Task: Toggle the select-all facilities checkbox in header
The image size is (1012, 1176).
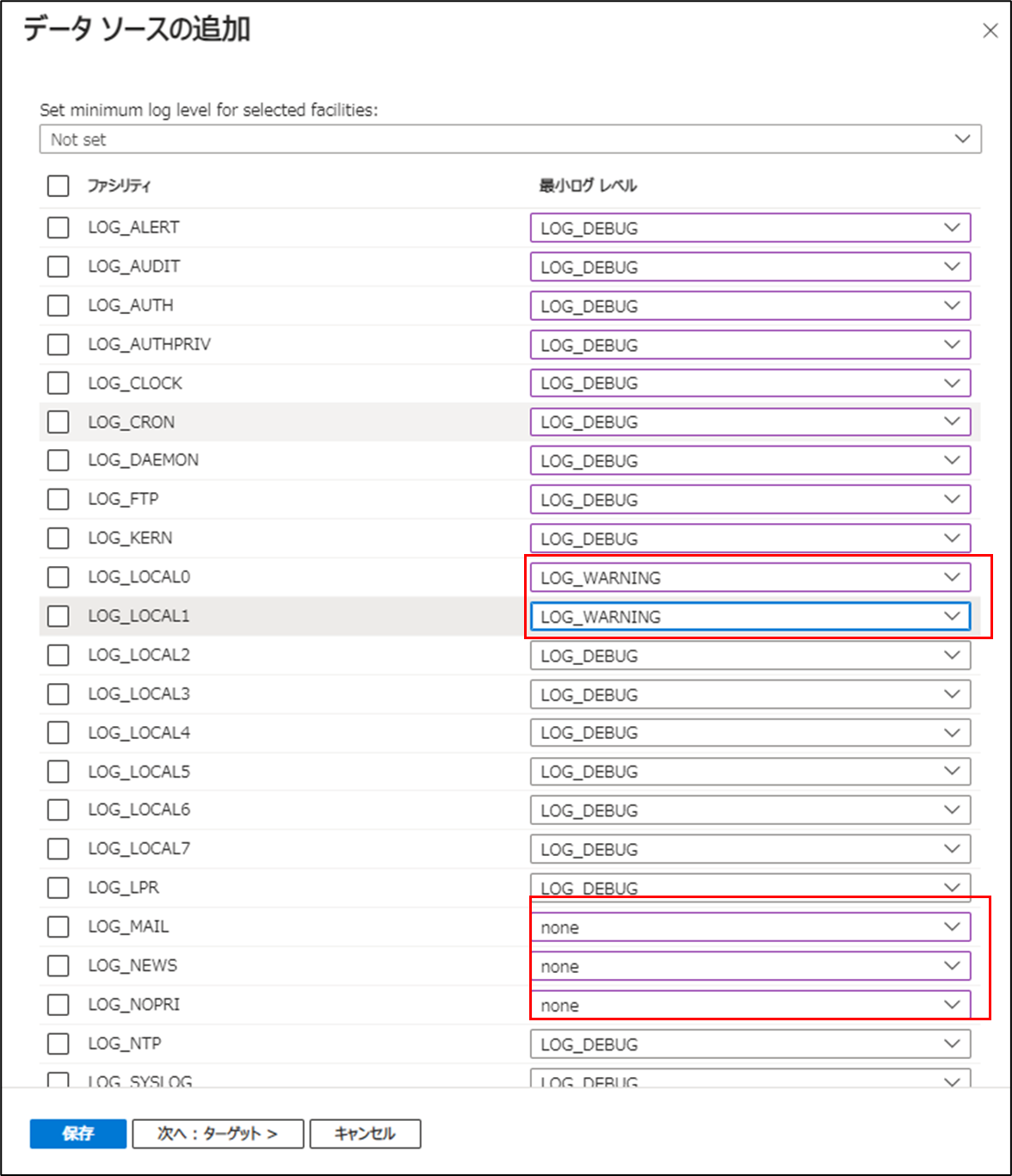Action: click(x=57, y=185)
